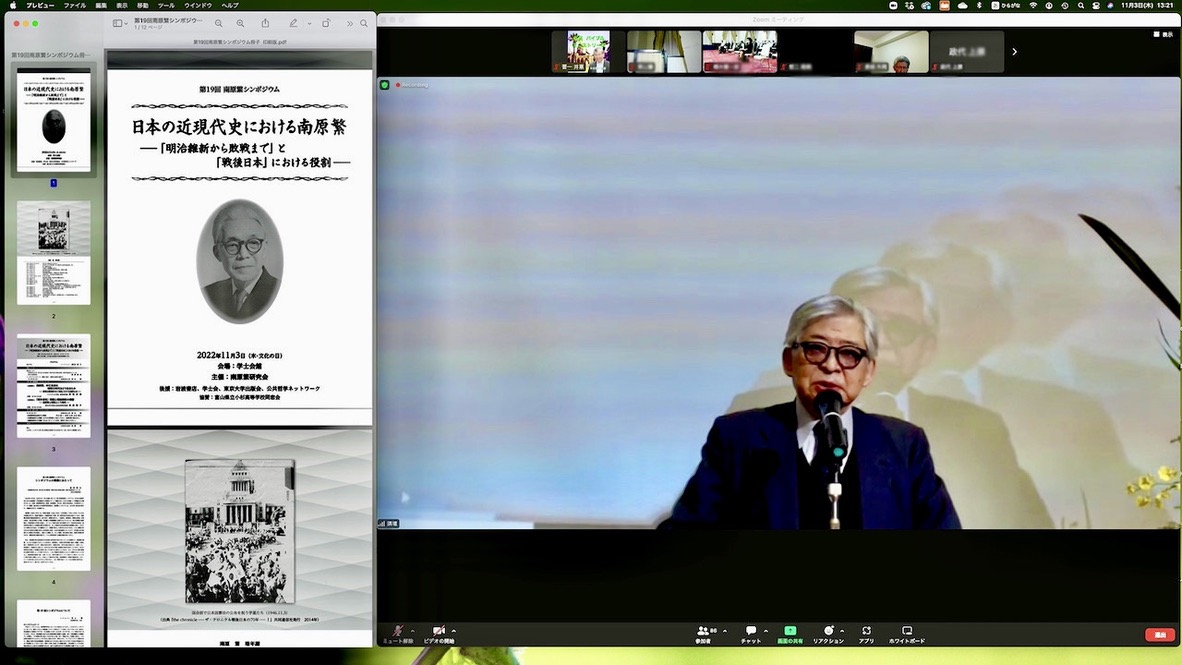
Task: Open the view layout button in Zoom
Action: (x=1161, y=34)
